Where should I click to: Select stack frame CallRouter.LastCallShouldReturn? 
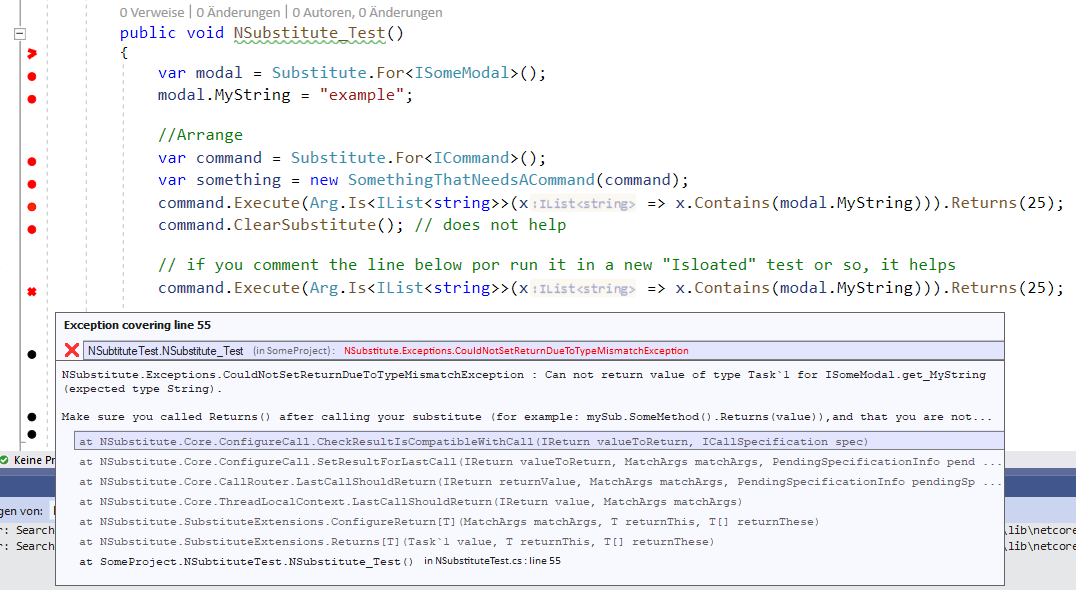539,482
